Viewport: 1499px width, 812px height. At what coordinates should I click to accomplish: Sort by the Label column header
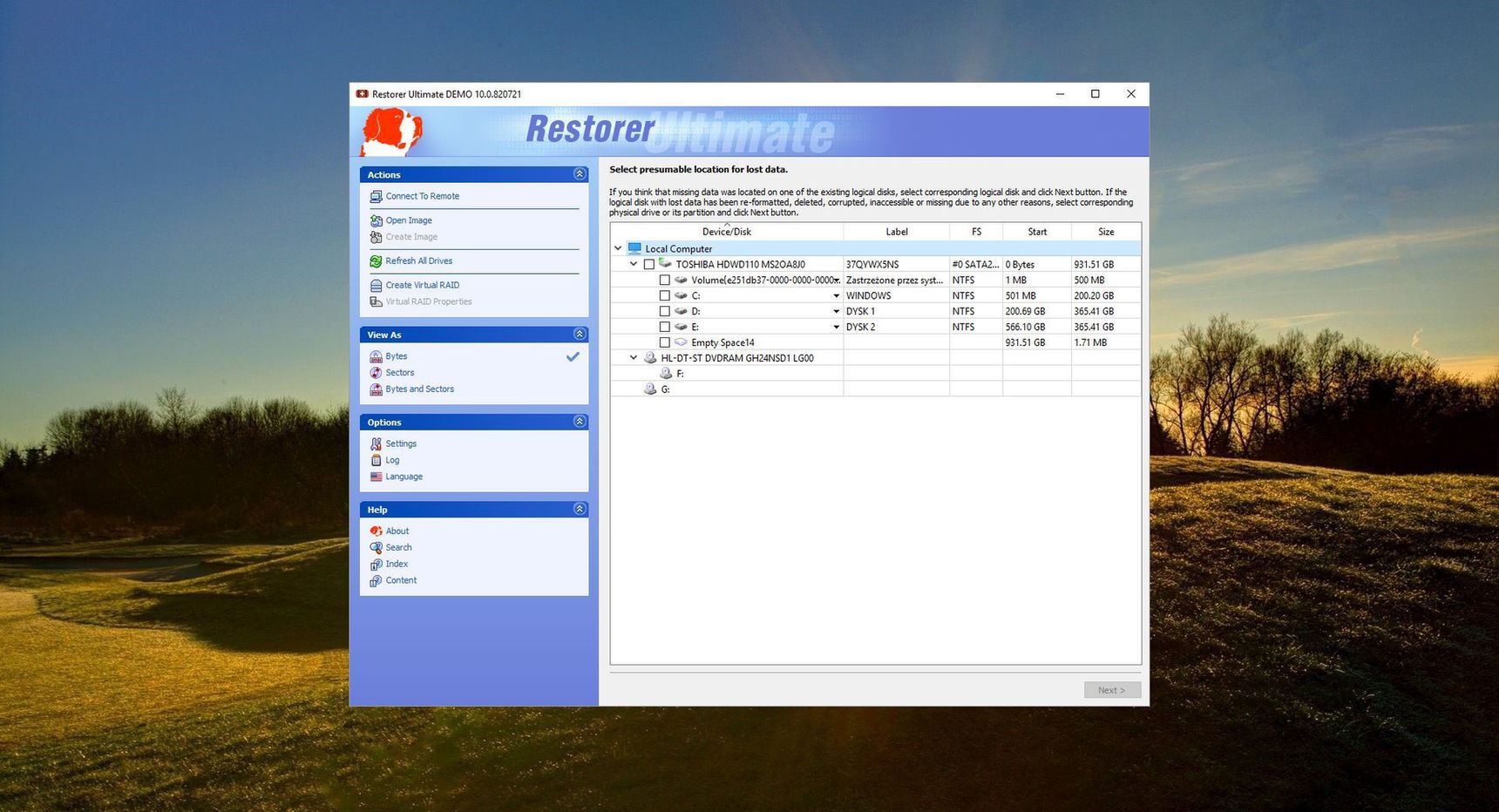coord(897,232)
